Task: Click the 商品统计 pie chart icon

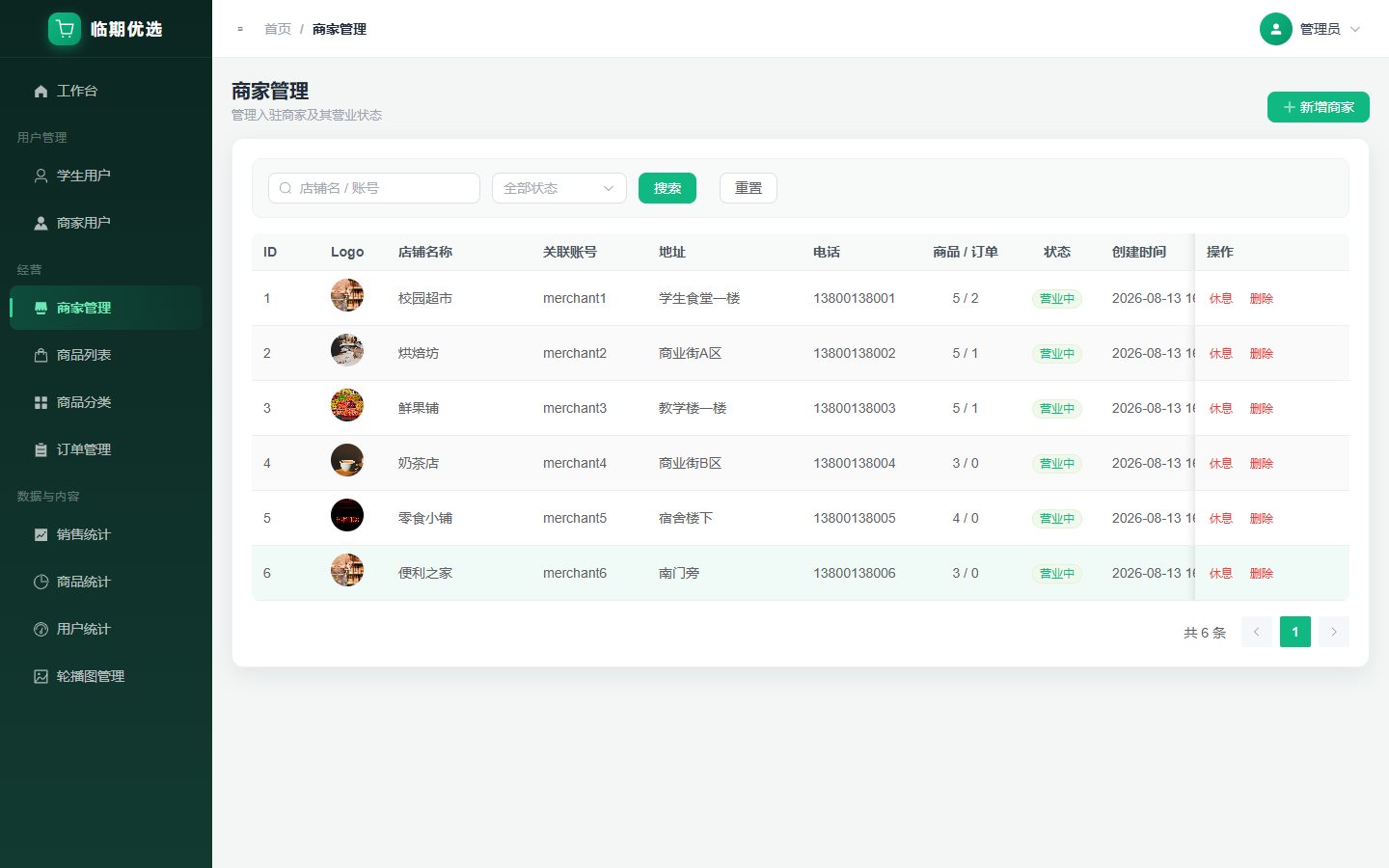Action: coord(41,582)
